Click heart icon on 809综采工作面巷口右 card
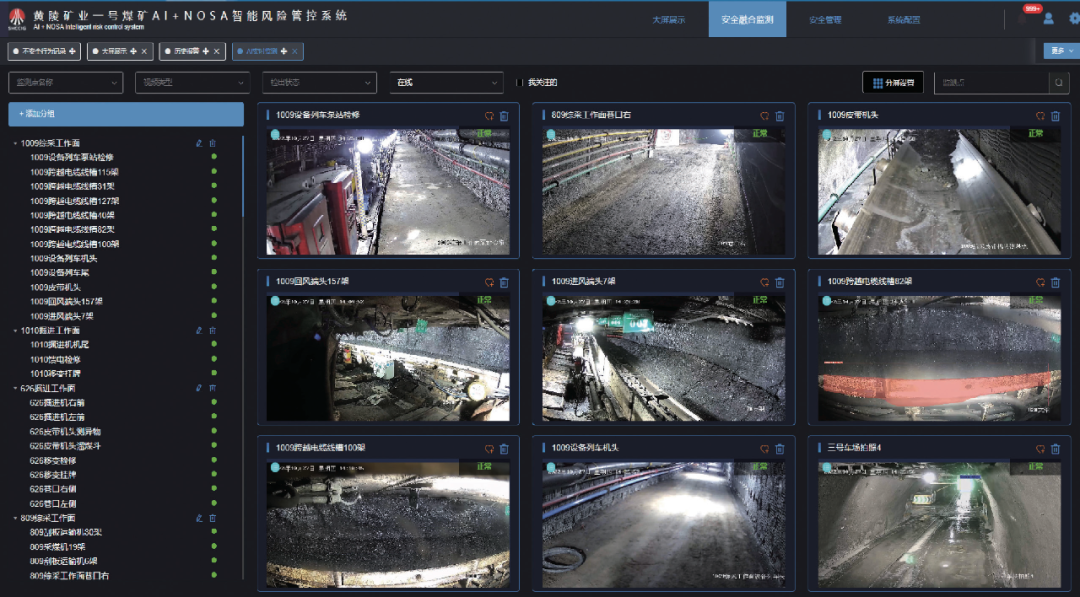 765,116
